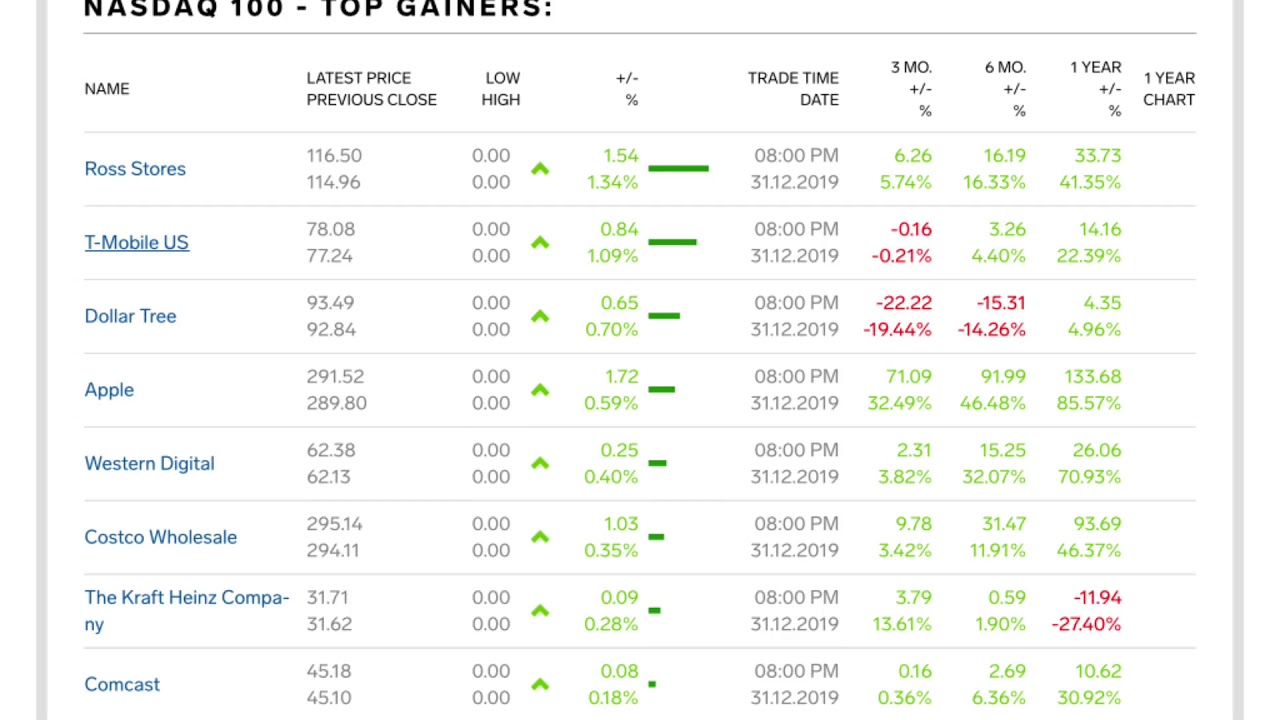The height and width of the screenshot is (720, 1280).
Task: Open the Comcast stock link
Action: [x=122, y=685]
